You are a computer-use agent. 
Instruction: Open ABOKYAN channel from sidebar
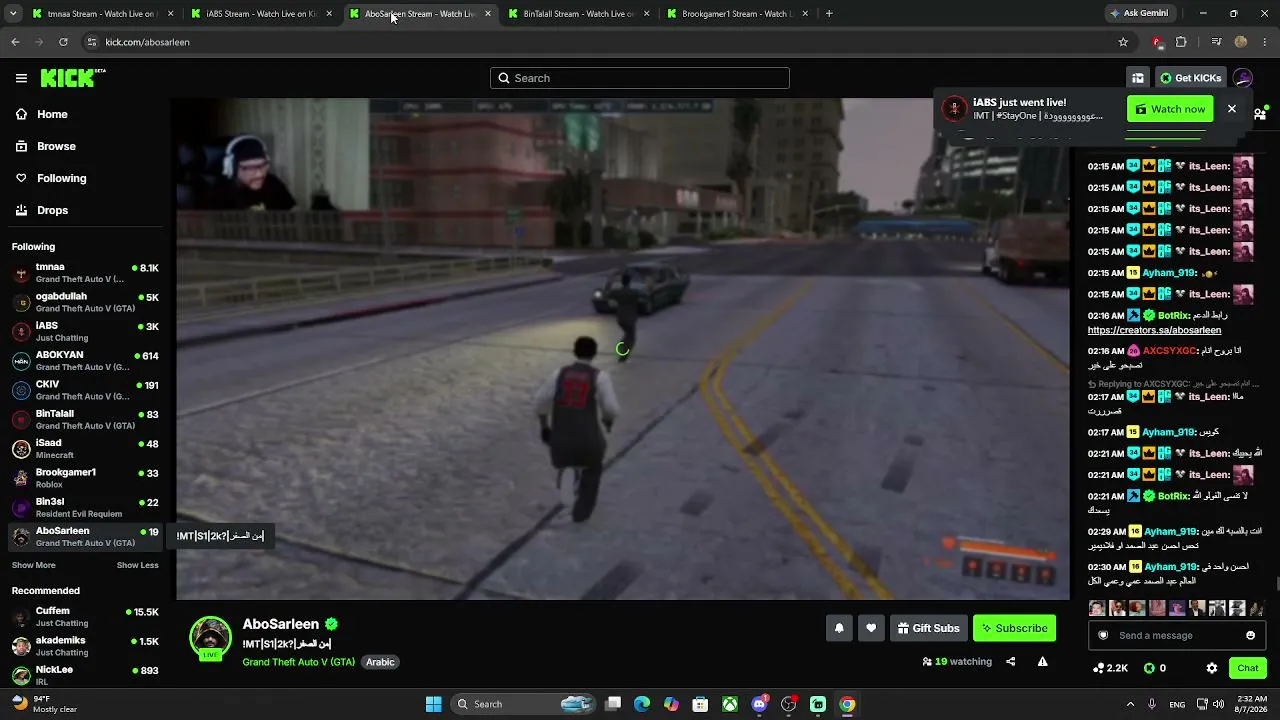tap(85, 361)
